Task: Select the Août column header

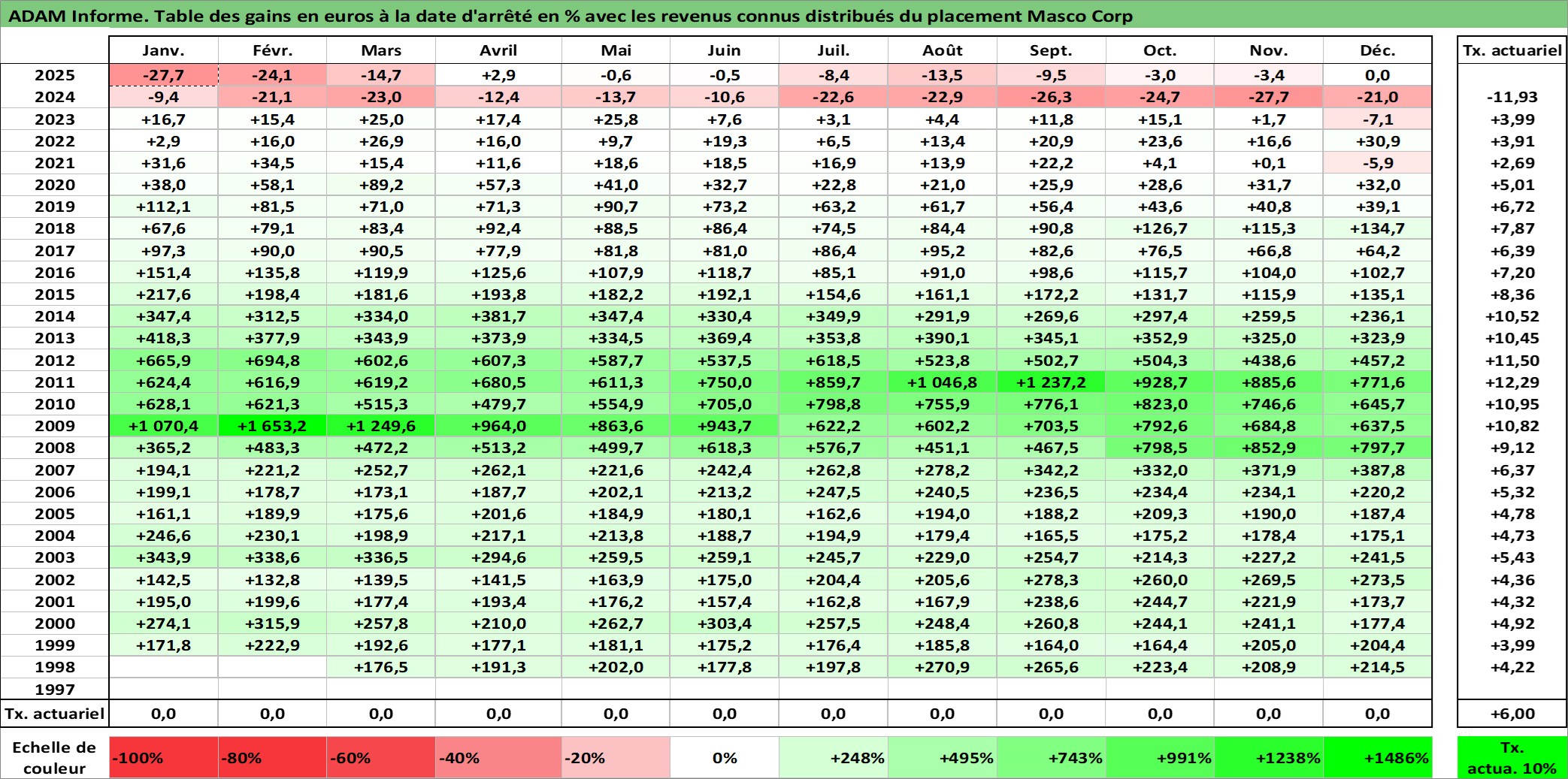Action: click(x=943, y=50)
